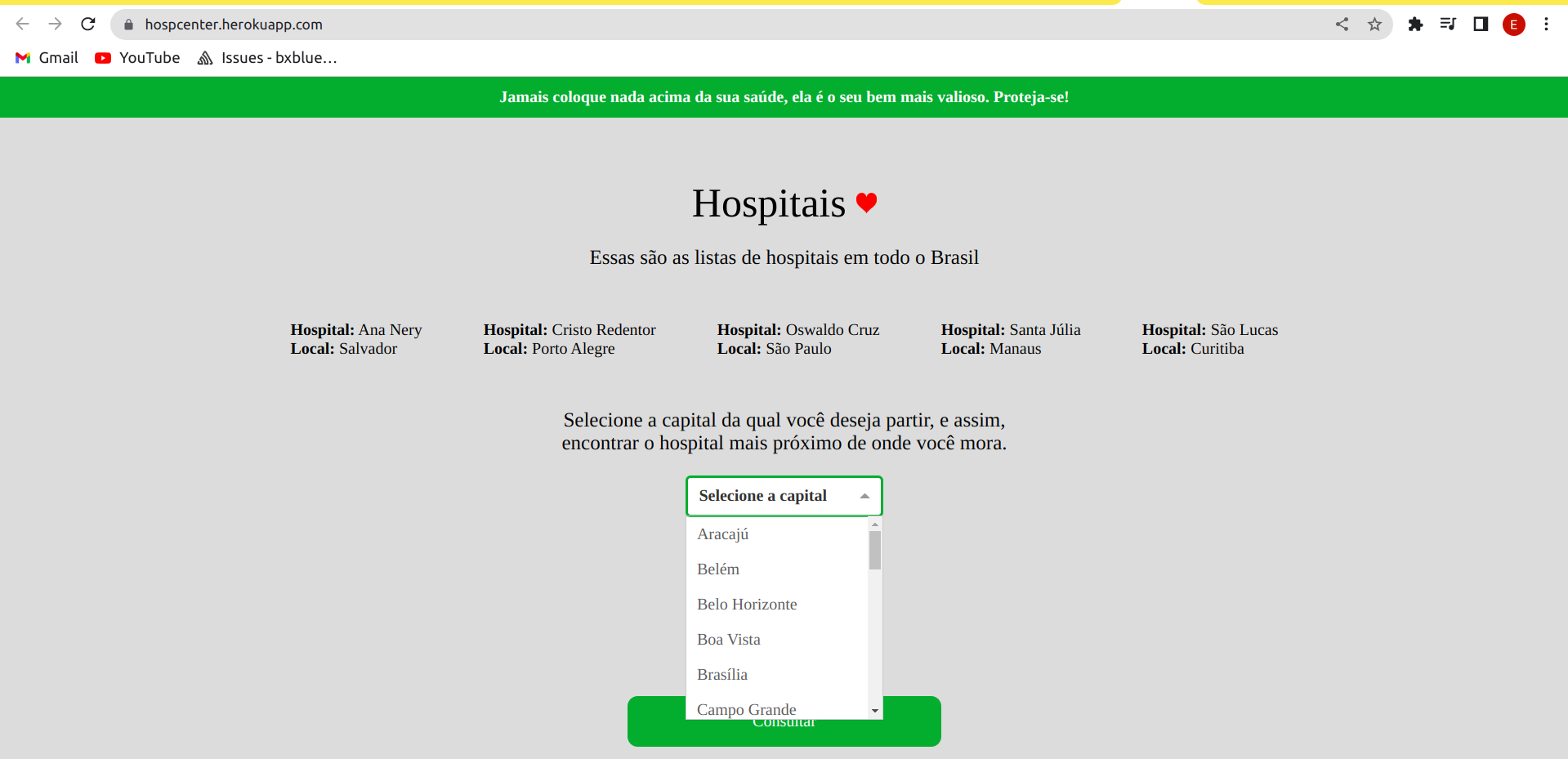Share the page via share icon
This screenshot has height=759, width=1568.
click(x=1342, y=24)
